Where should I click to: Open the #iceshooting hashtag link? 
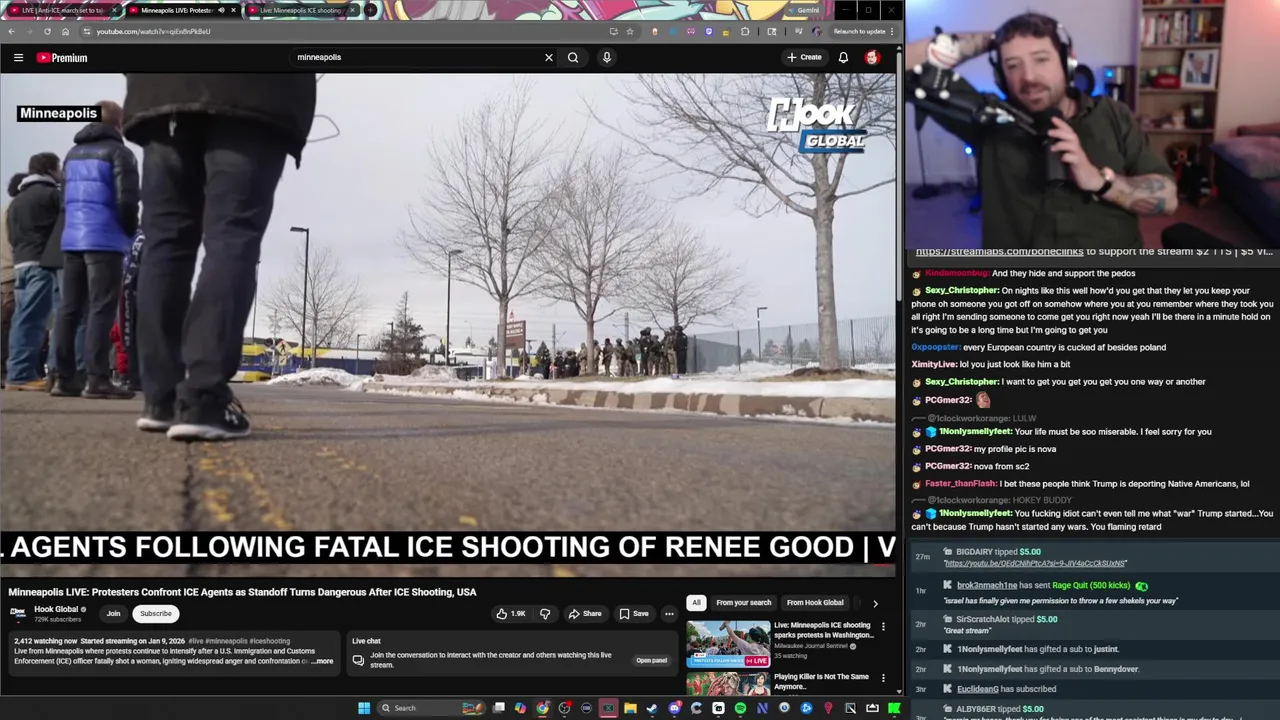269,641
